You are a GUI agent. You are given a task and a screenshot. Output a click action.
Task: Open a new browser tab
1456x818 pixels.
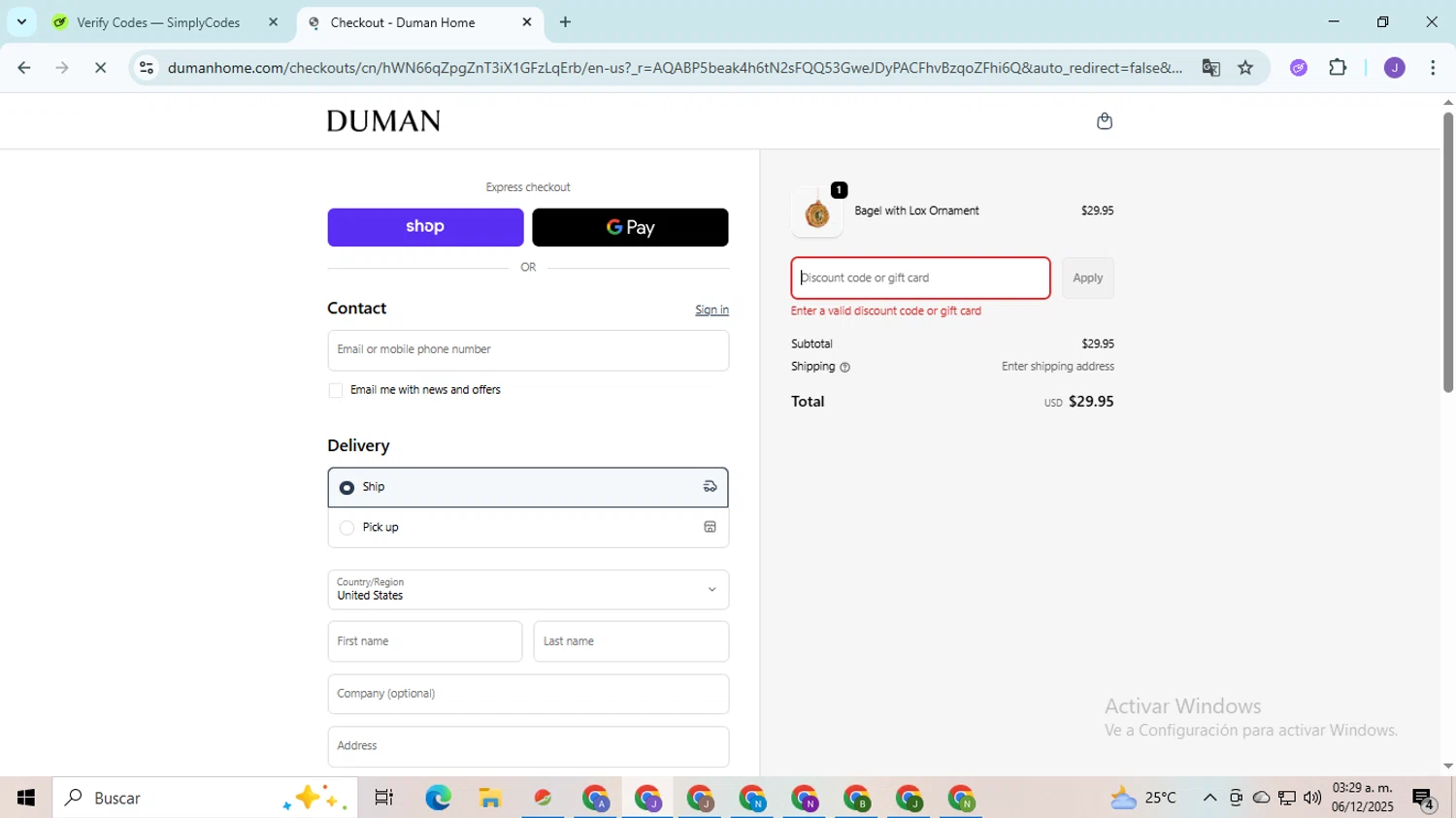click(565, 21)
